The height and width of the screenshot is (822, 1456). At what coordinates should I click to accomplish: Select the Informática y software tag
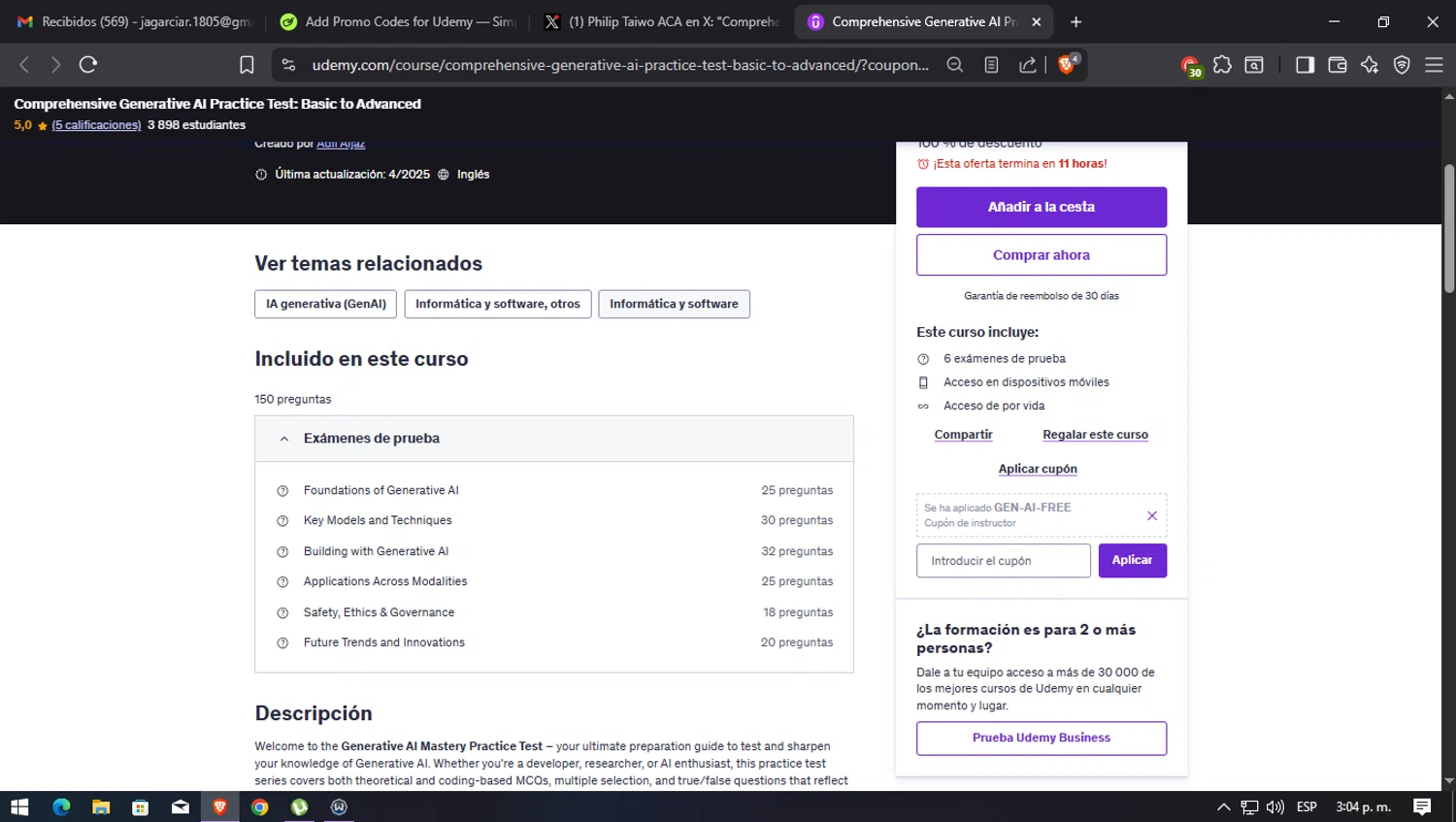(674, 304)
